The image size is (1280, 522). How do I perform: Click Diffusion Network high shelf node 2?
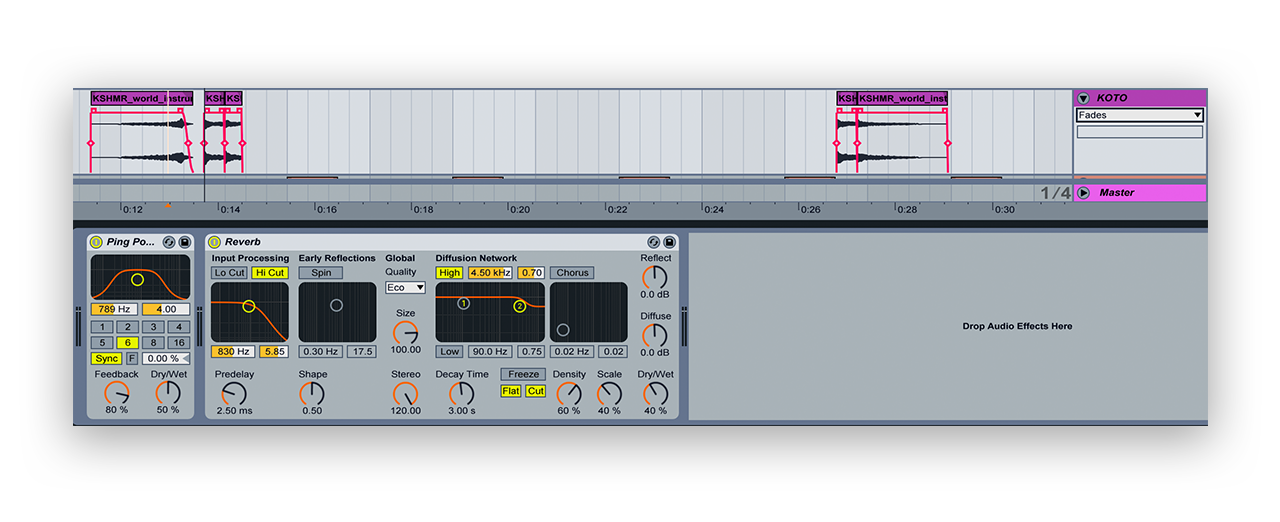pos(520,306)
